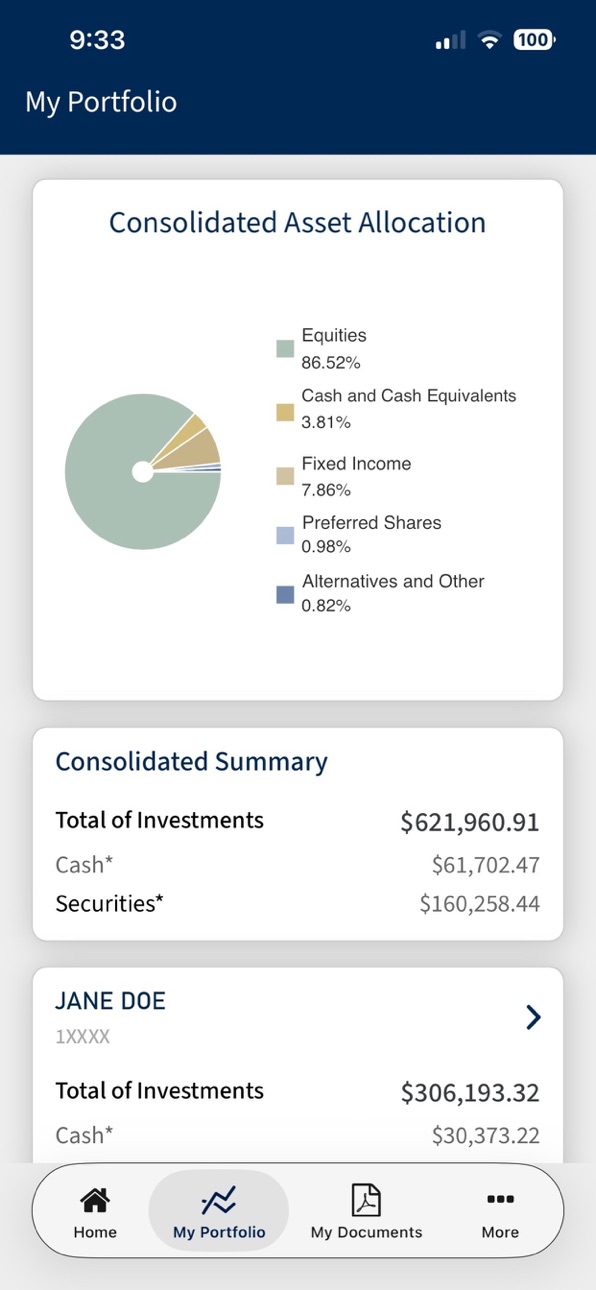Tap the Total of Investments $621,960.91 amount

(470, 822)
